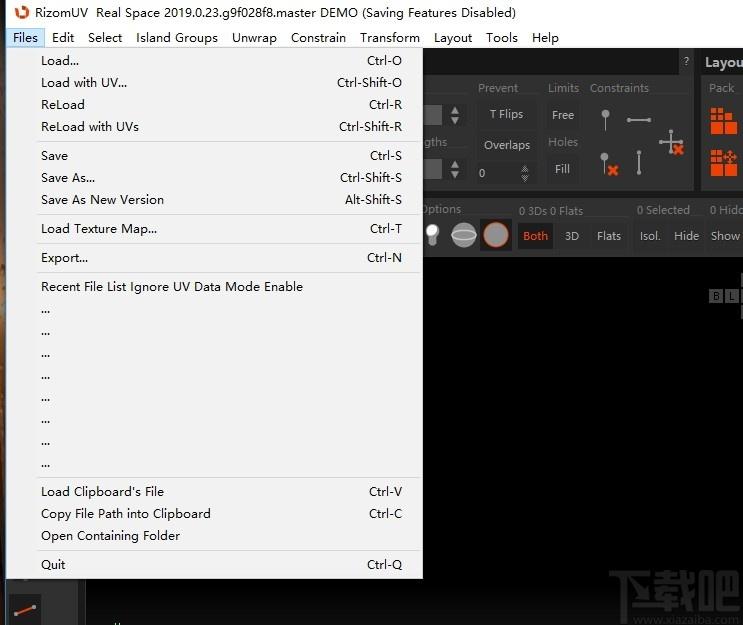Select the wireframe sphere display icon
The width and height of the screenshot is (743, 625).
[x=463, y=235]
